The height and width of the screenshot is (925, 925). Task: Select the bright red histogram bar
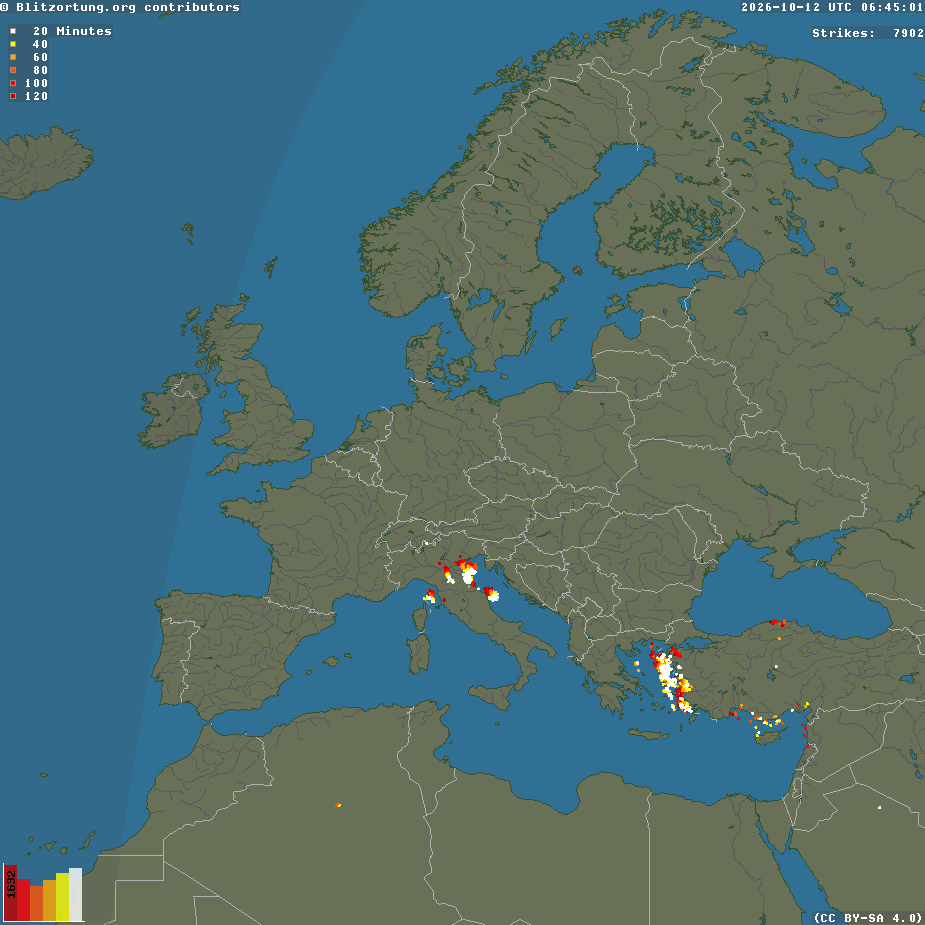click(24, 900)
